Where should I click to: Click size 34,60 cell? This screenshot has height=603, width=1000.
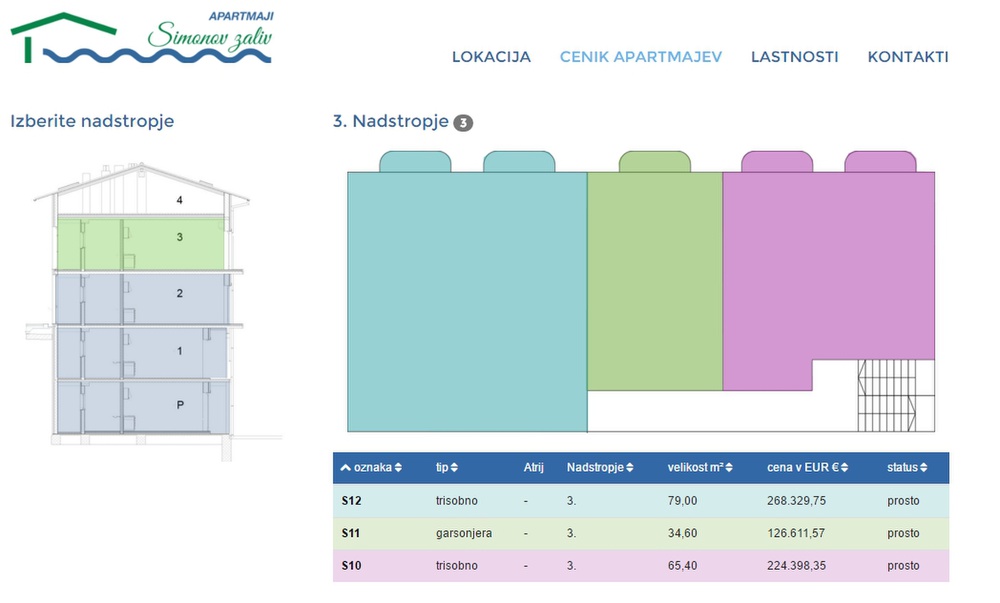[682, 534]
